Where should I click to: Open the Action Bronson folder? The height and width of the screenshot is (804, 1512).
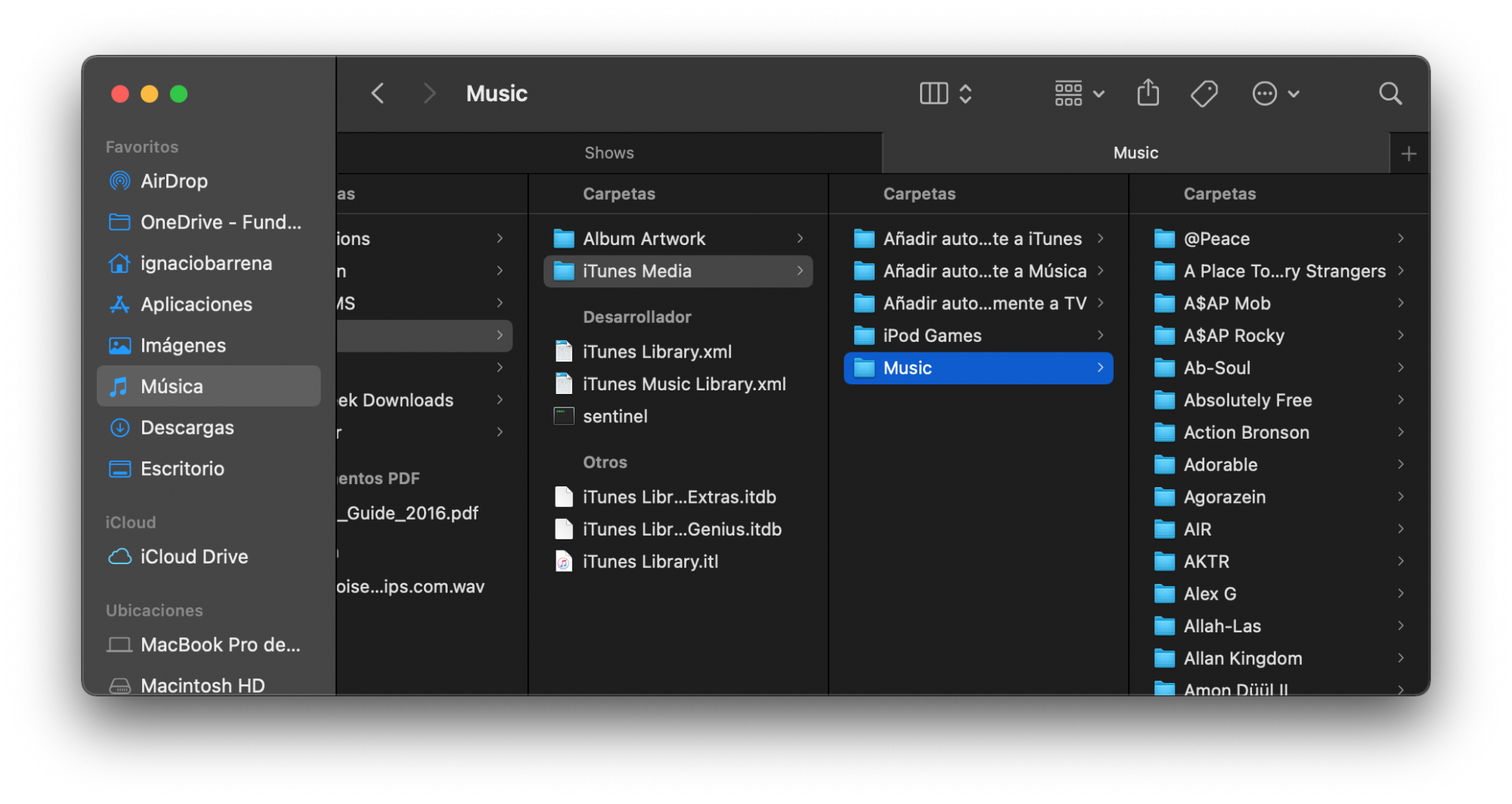1246,433
